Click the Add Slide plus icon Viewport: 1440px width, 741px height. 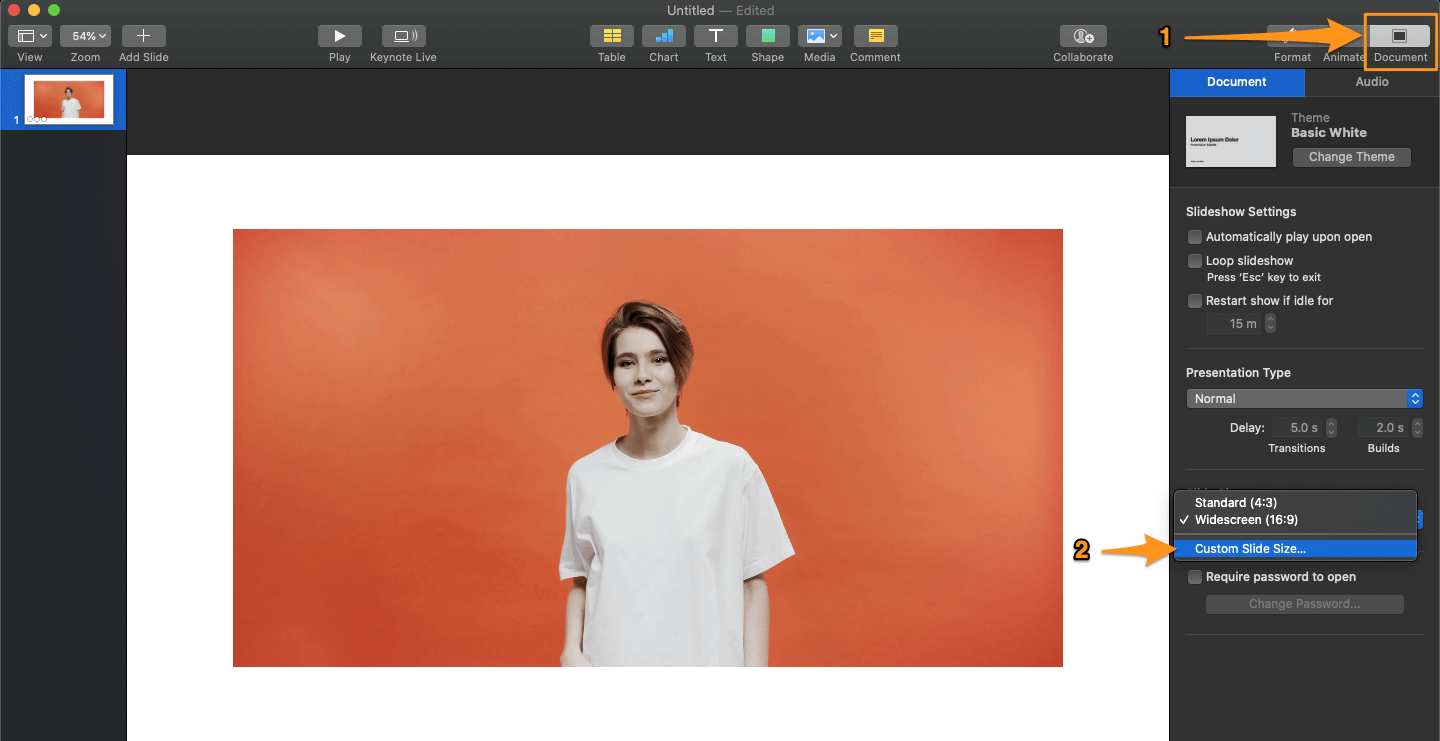[143, 36]
